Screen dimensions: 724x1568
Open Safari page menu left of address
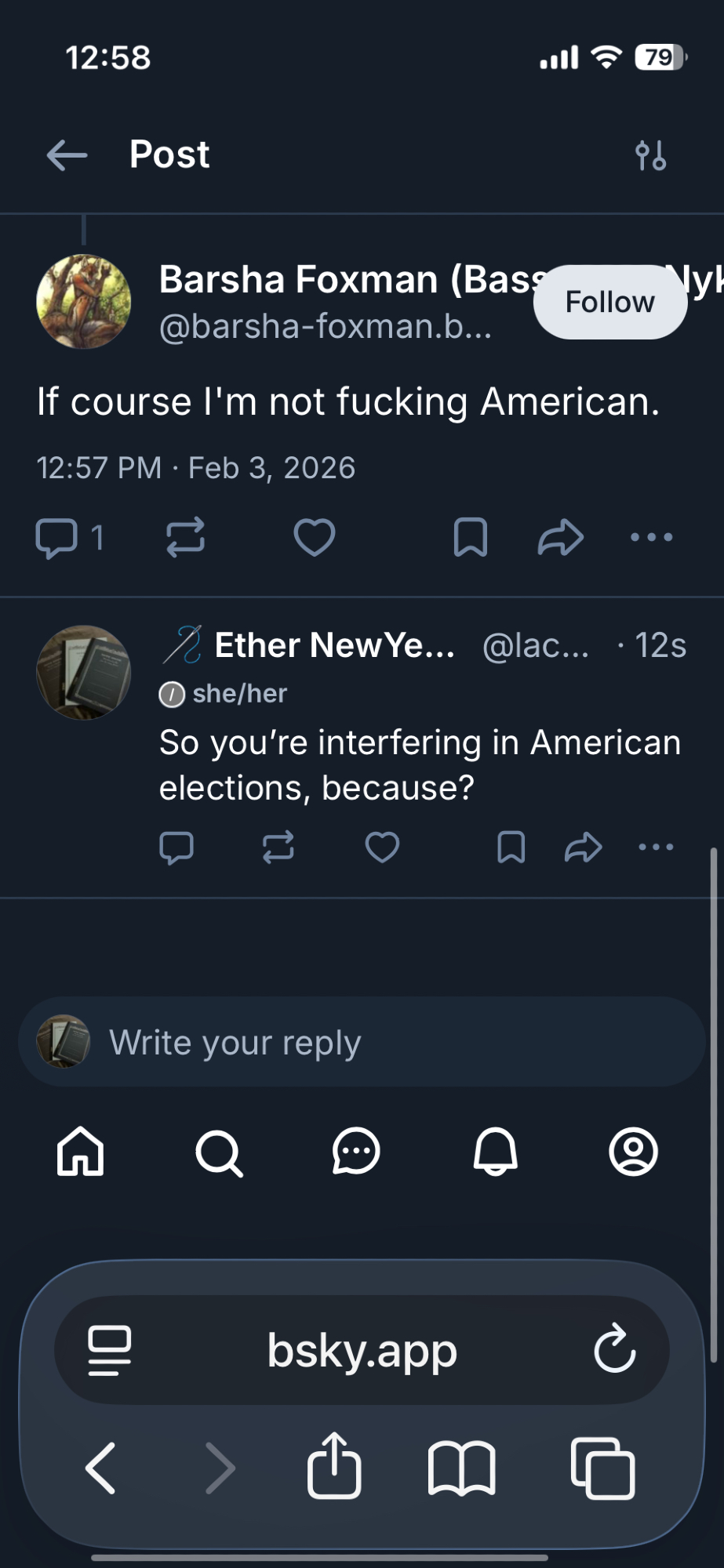(x=110, y=1350)
